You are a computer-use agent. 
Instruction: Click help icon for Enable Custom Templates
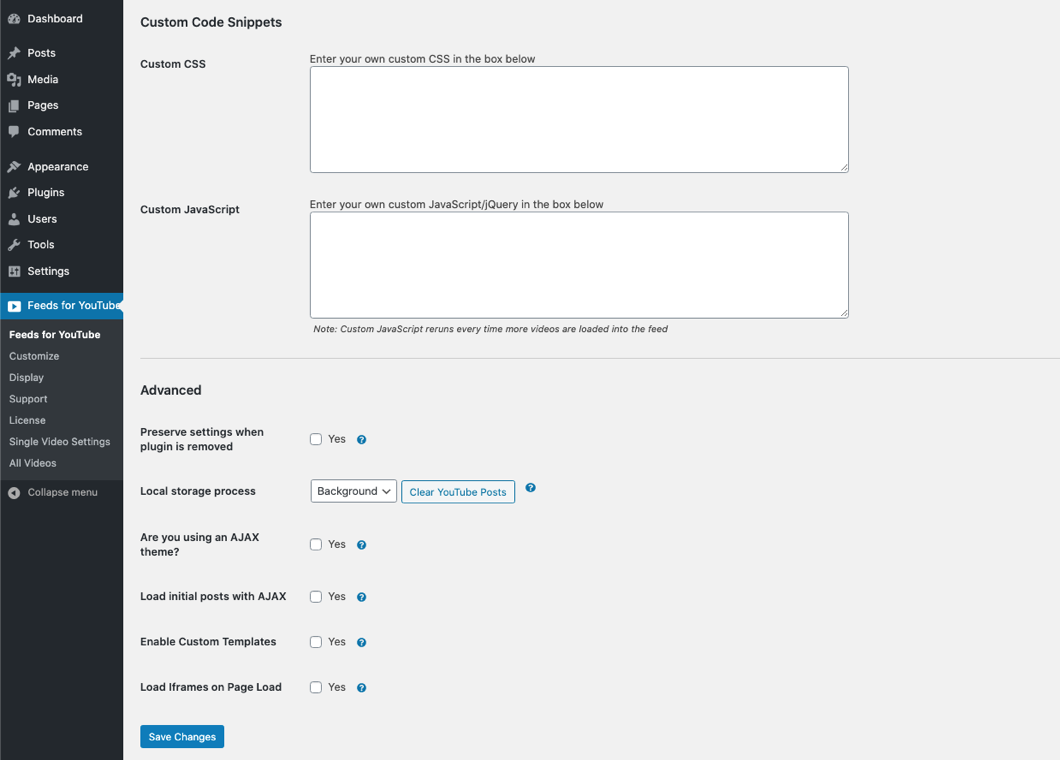tap(362, 643)
